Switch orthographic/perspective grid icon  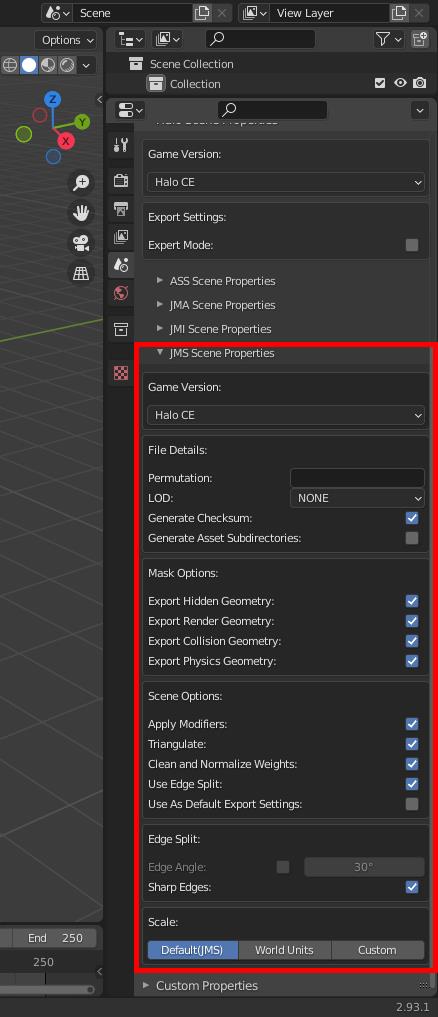81,273
